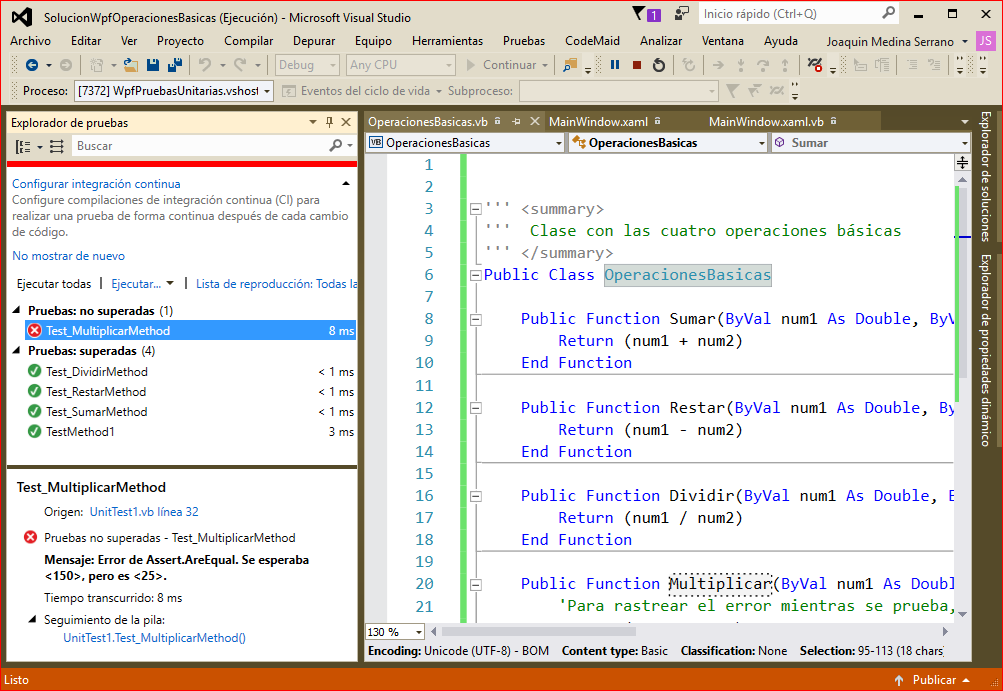Click the JS user account avatar
Viewport: 1003px width, 691px height.
(986, 41)
